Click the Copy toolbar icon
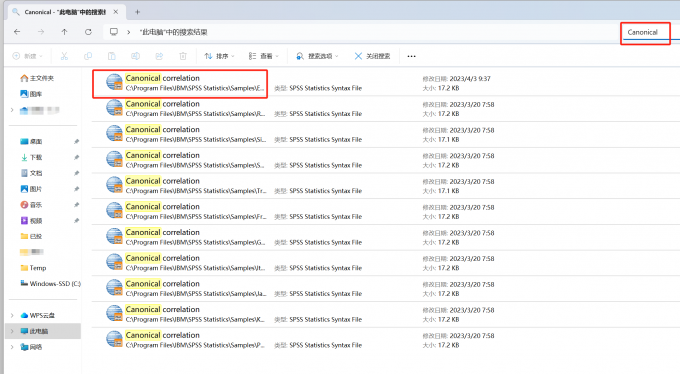The height and width of the screenshot is (374, 680). [88, 56]
